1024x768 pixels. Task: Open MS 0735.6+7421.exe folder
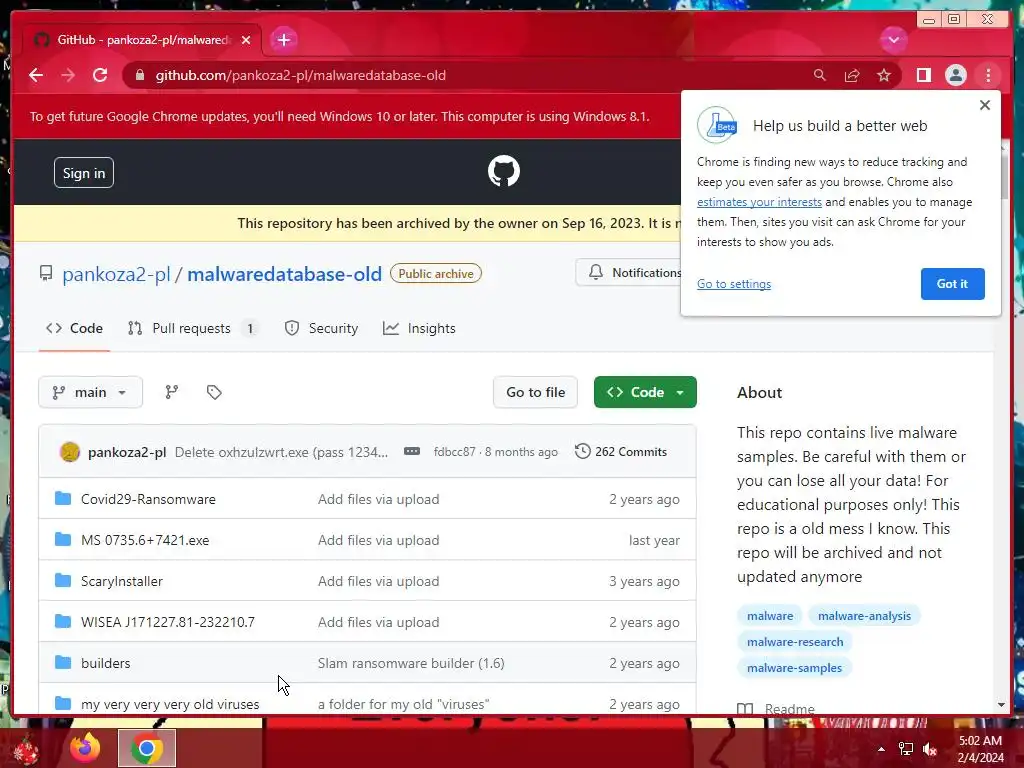point(145,541)
